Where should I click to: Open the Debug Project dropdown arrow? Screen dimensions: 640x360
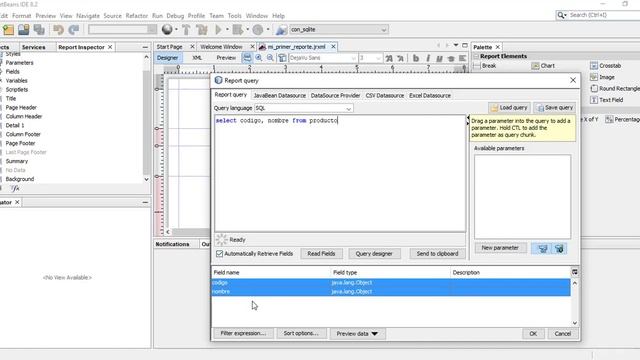(x=247, y=29)
